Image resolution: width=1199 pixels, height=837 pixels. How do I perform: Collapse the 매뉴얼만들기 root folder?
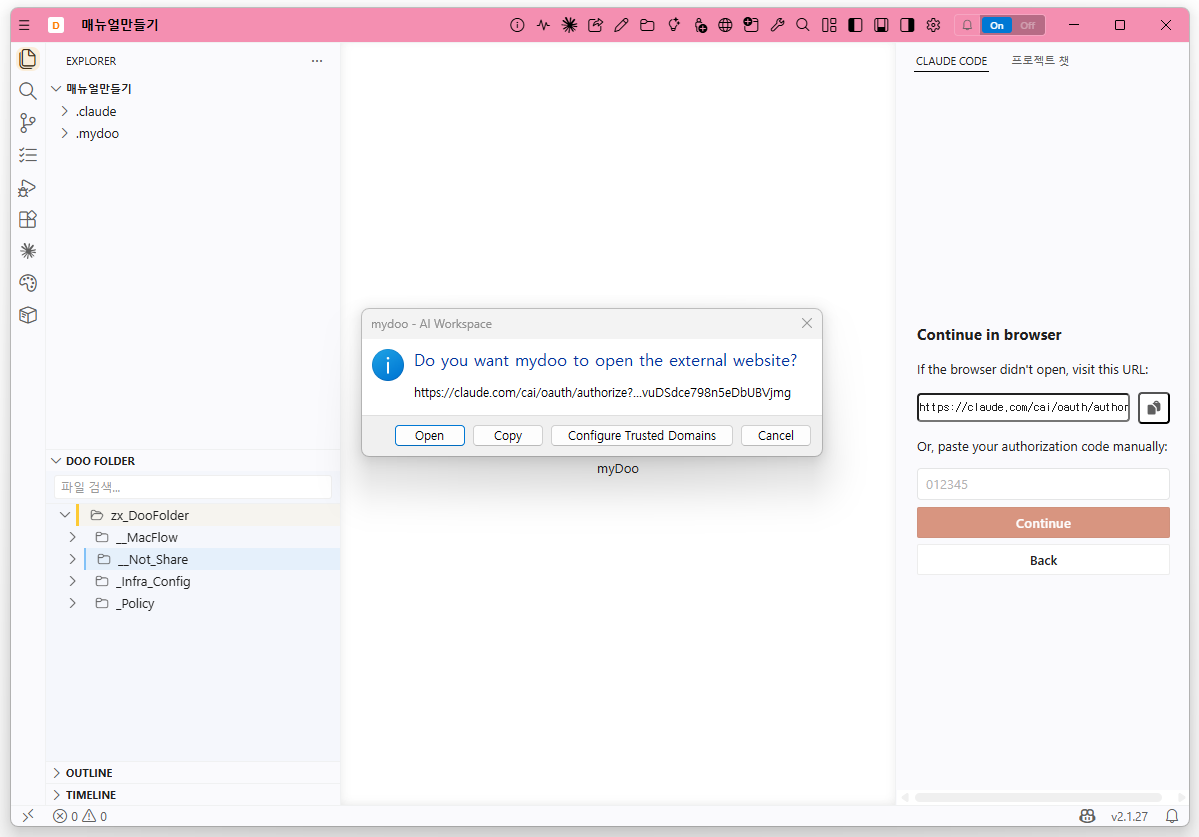[x=56, y=89]
